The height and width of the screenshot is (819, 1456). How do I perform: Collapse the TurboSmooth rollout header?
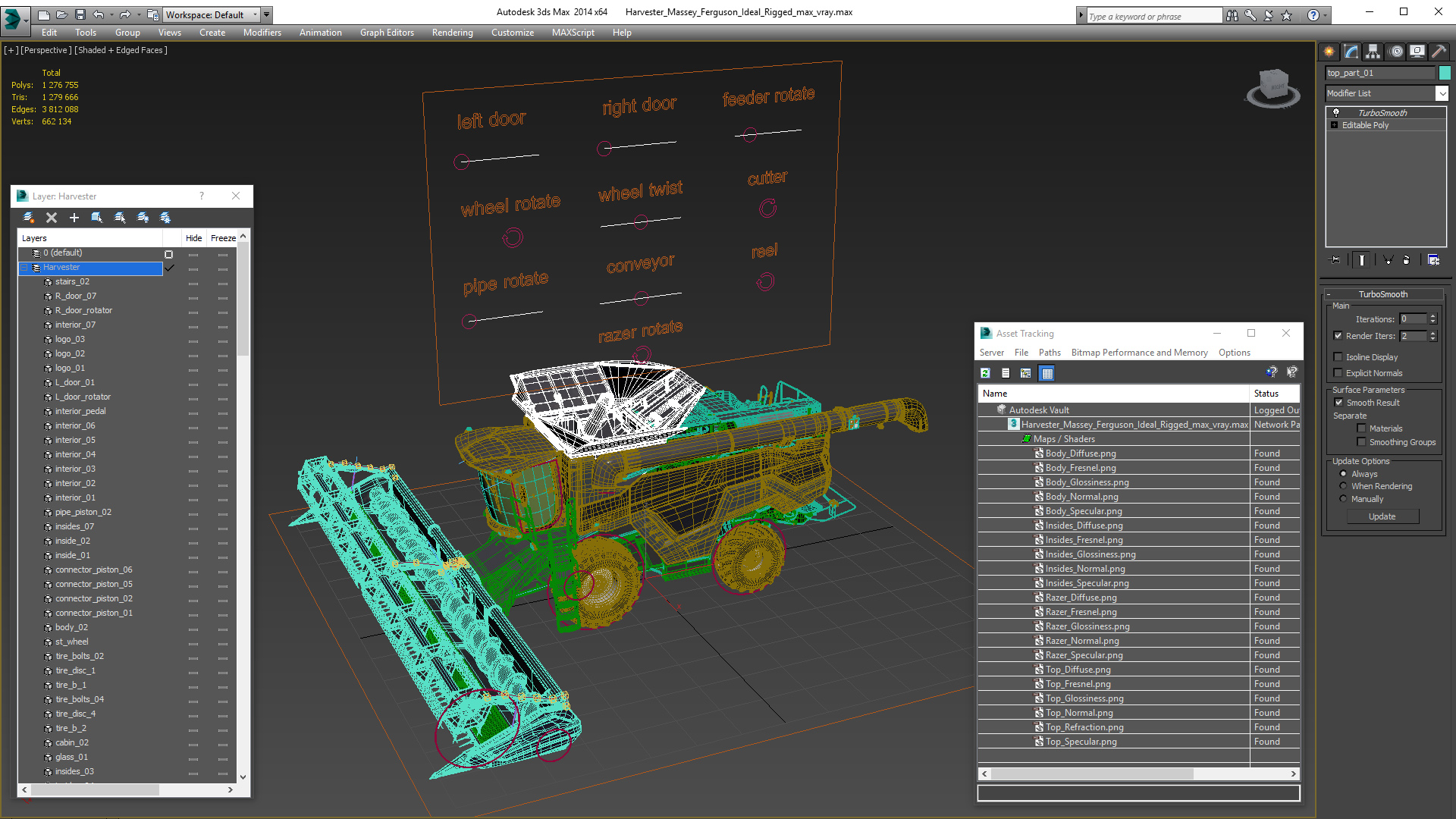point(1382,294)
